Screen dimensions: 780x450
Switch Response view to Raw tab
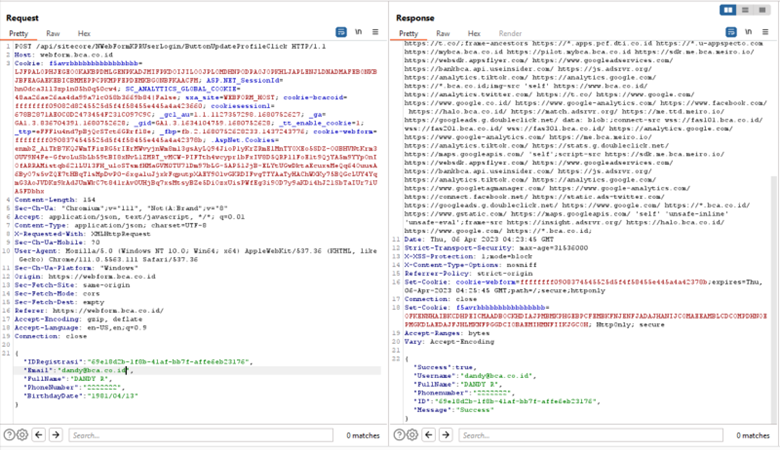(443, 34)
